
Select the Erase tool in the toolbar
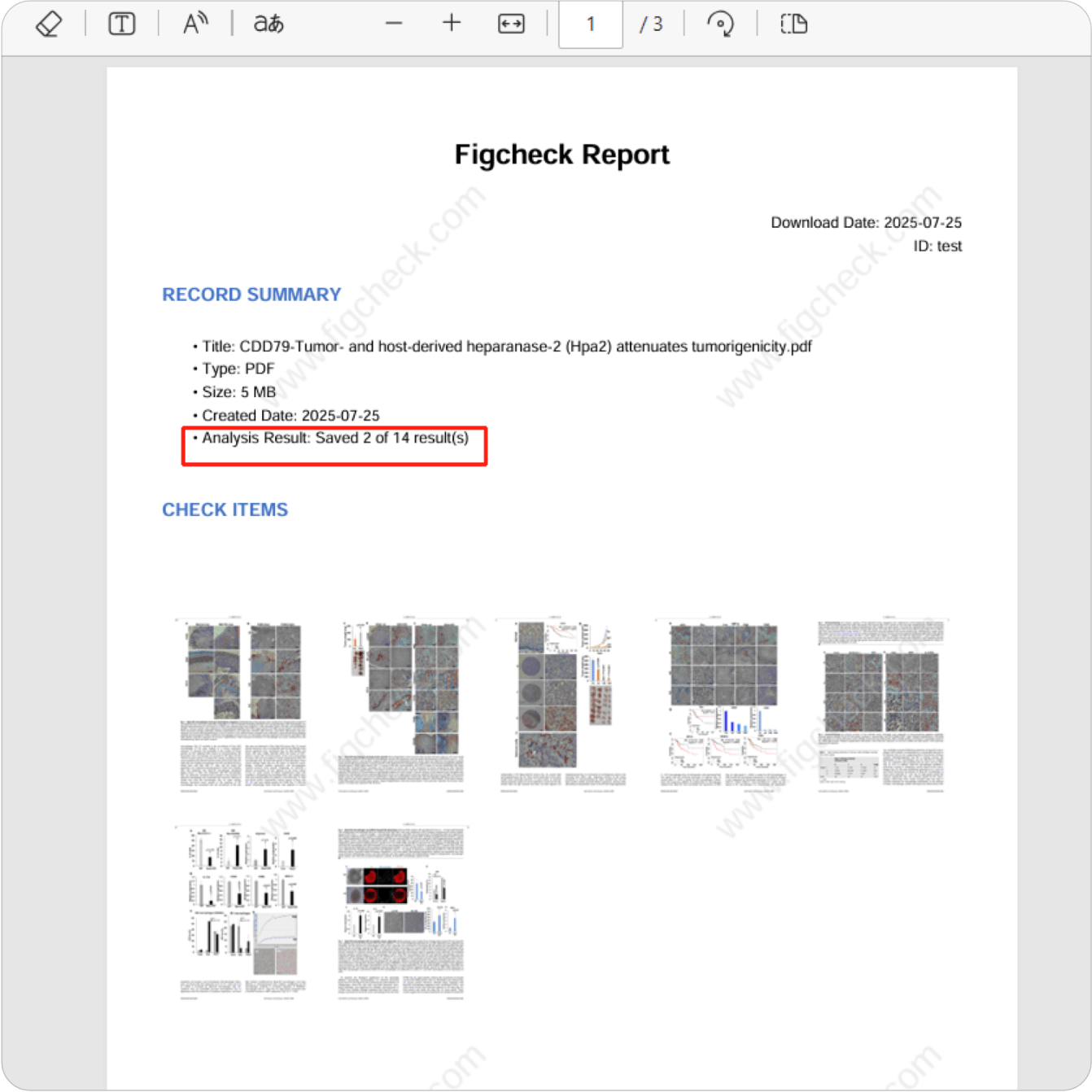[49, 24]
